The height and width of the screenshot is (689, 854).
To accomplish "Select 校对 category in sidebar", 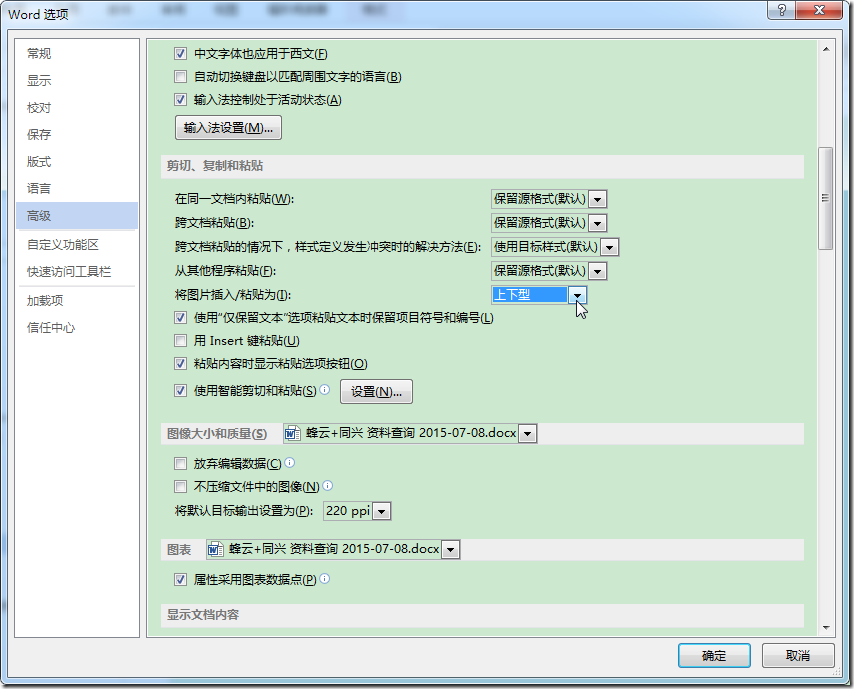I will (x=77, y=108).
